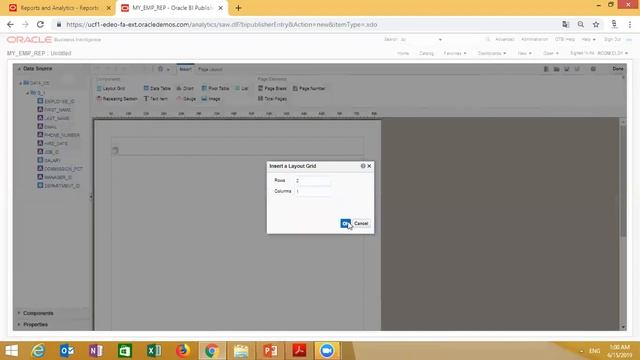Open the New dropdown menu

tap(524, 53)
